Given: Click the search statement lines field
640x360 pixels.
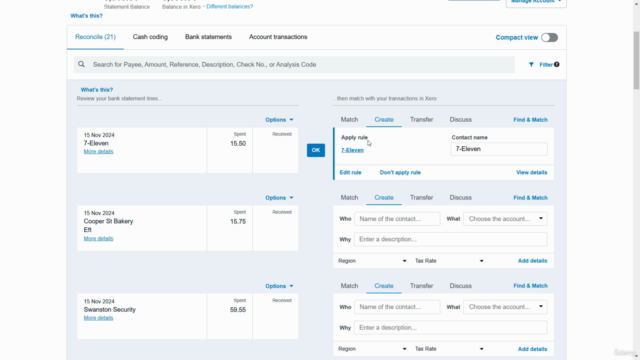Looking at the screenshot, I should pos(294,64).
